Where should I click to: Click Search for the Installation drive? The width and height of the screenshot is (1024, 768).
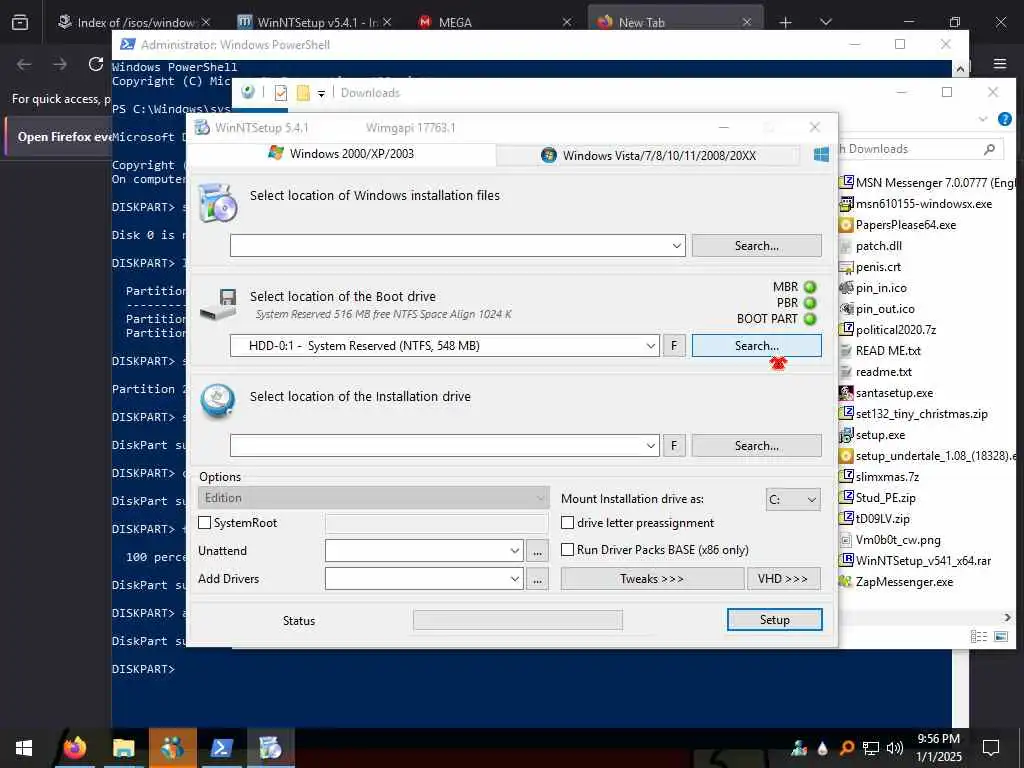756,445
